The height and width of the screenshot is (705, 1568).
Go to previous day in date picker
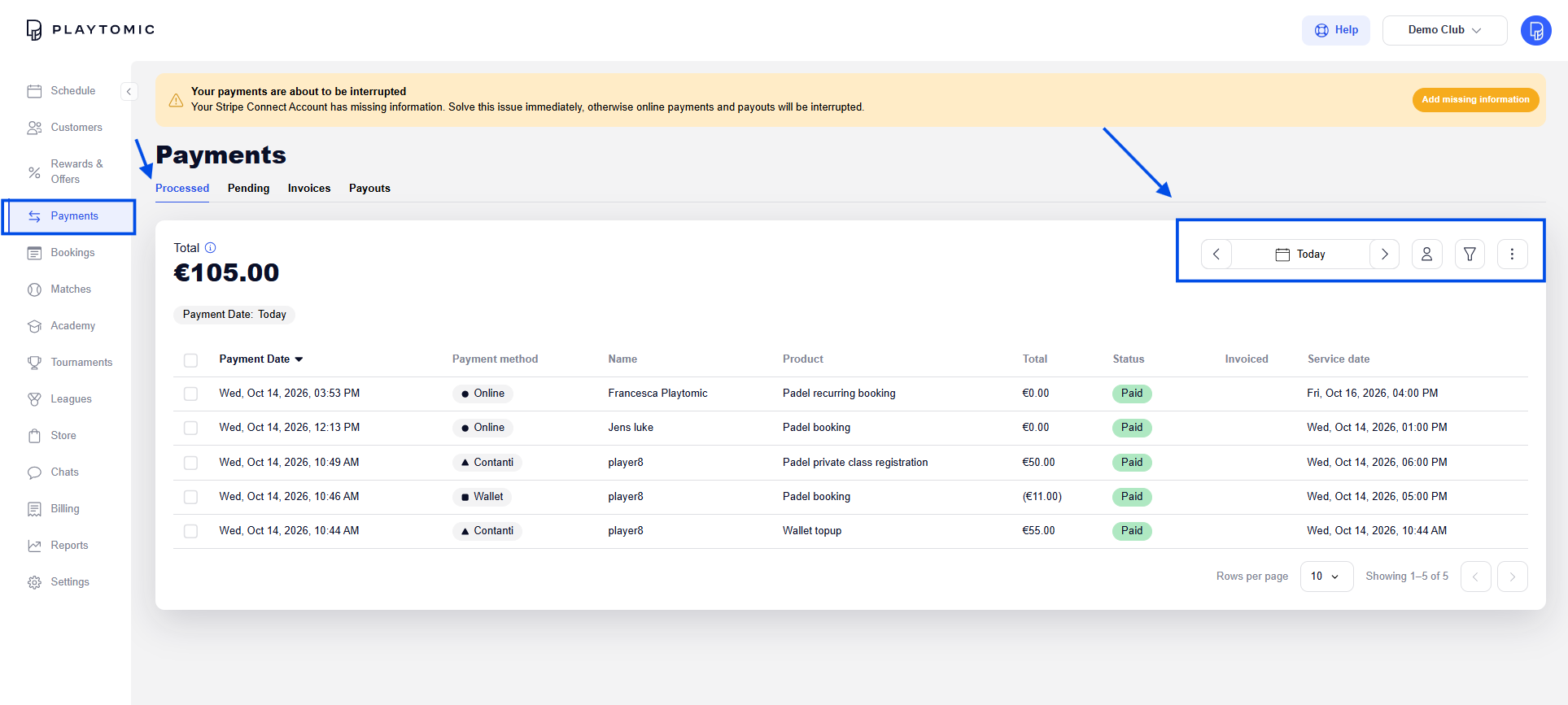click(x=1216, y=255)
